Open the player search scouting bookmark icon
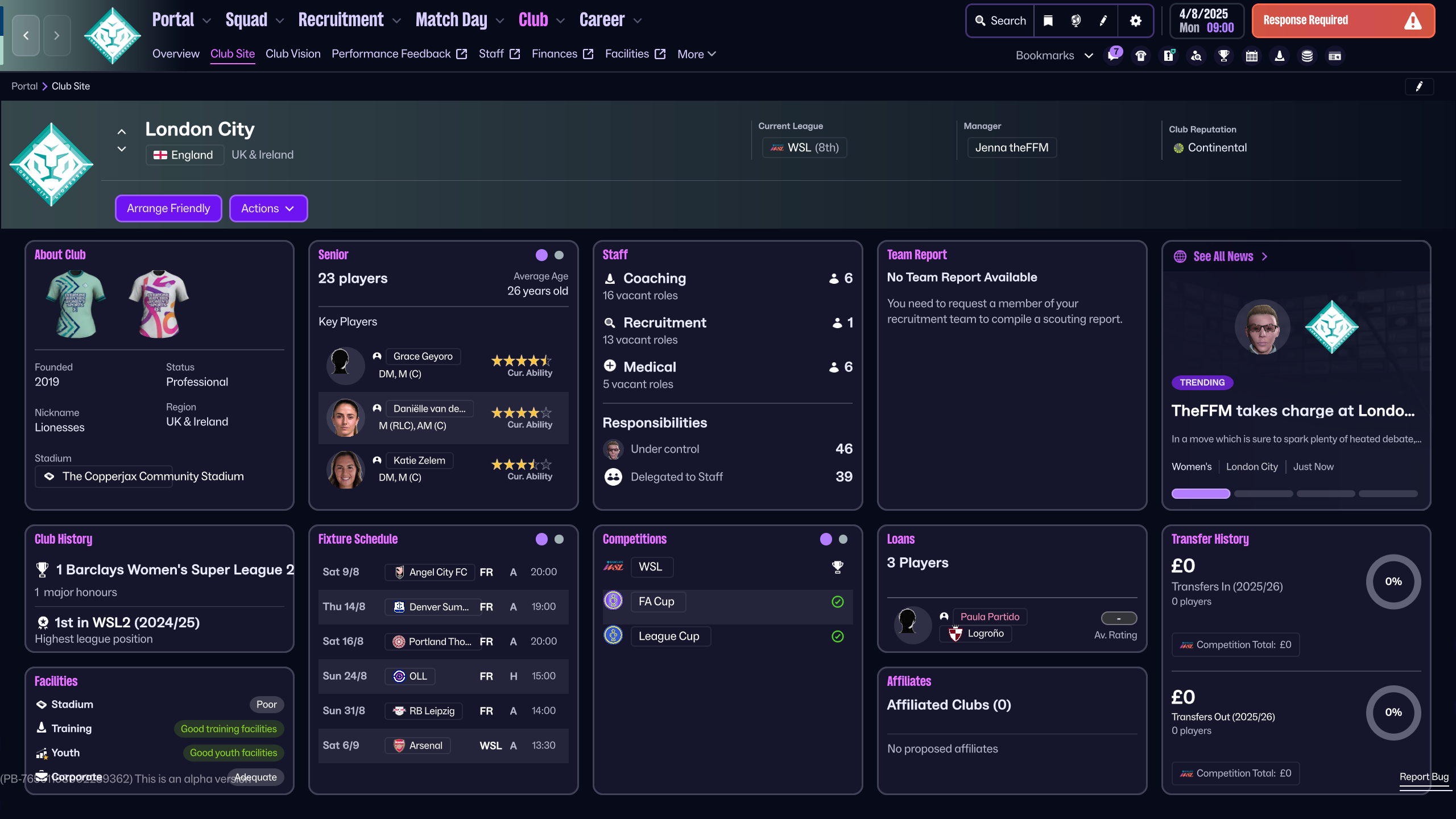 1197,56
